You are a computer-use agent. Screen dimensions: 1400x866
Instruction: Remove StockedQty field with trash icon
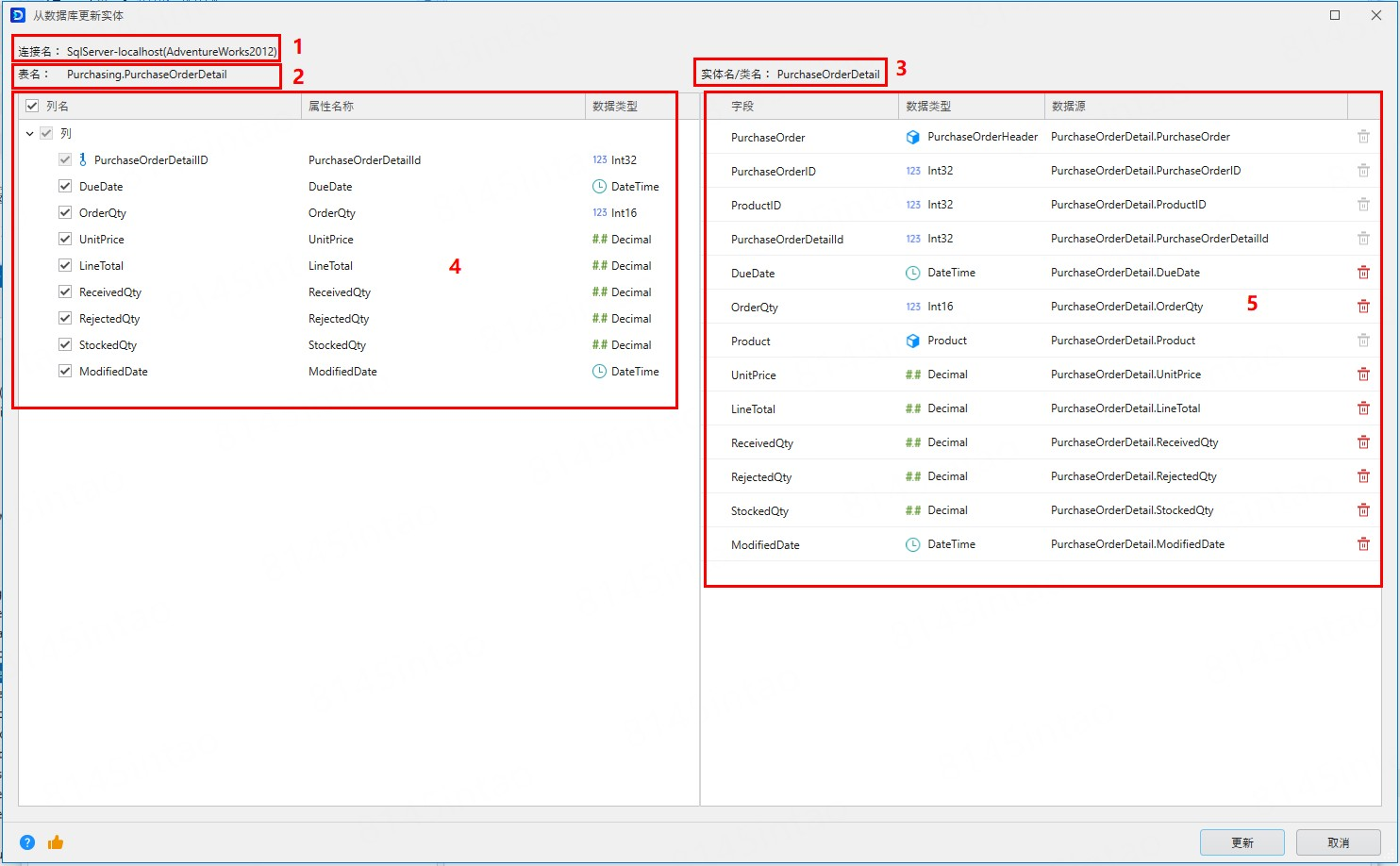click(x=1363, y=510)
